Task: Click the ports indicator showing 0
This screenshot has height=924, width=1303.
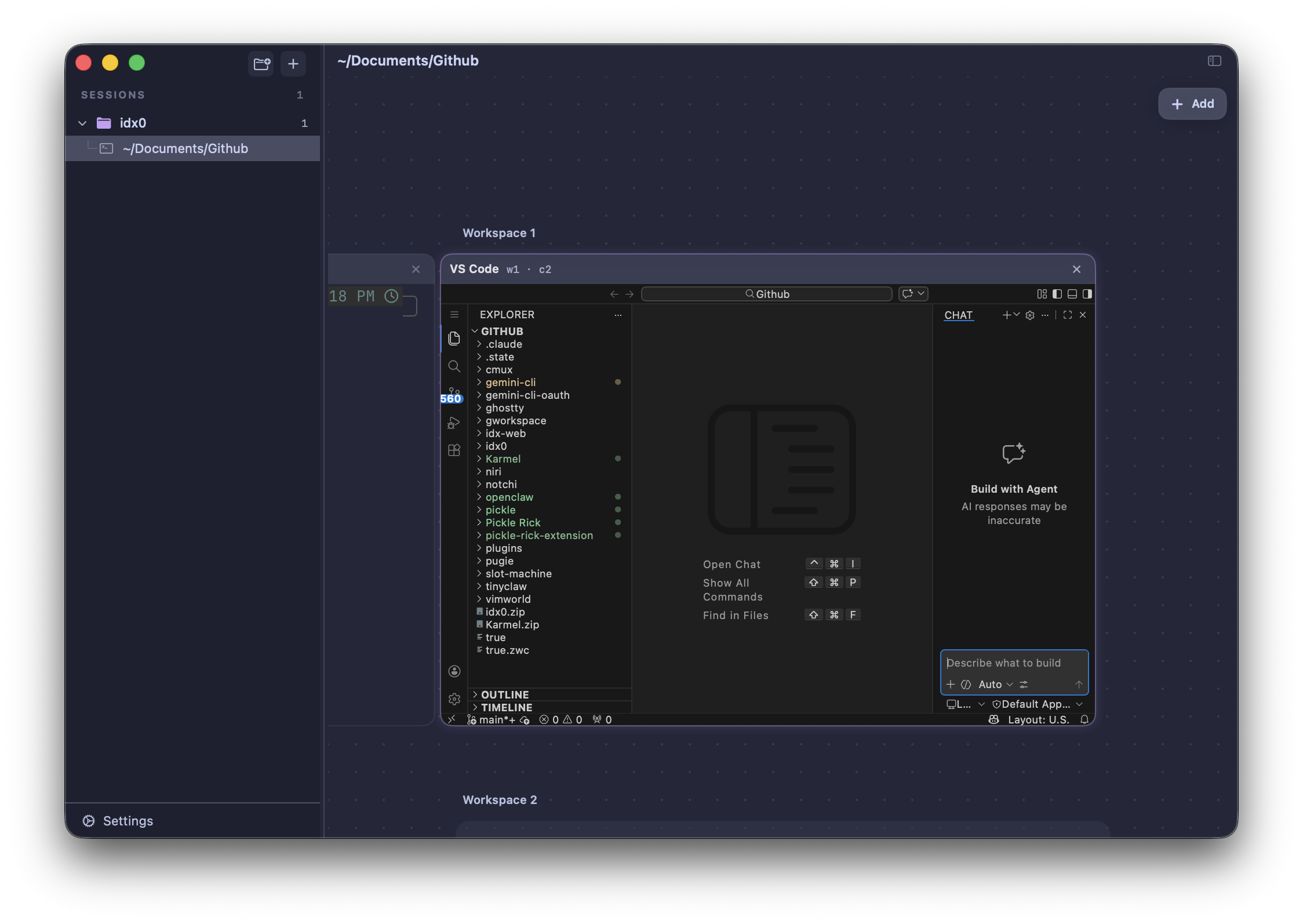Action: point(602,719)
